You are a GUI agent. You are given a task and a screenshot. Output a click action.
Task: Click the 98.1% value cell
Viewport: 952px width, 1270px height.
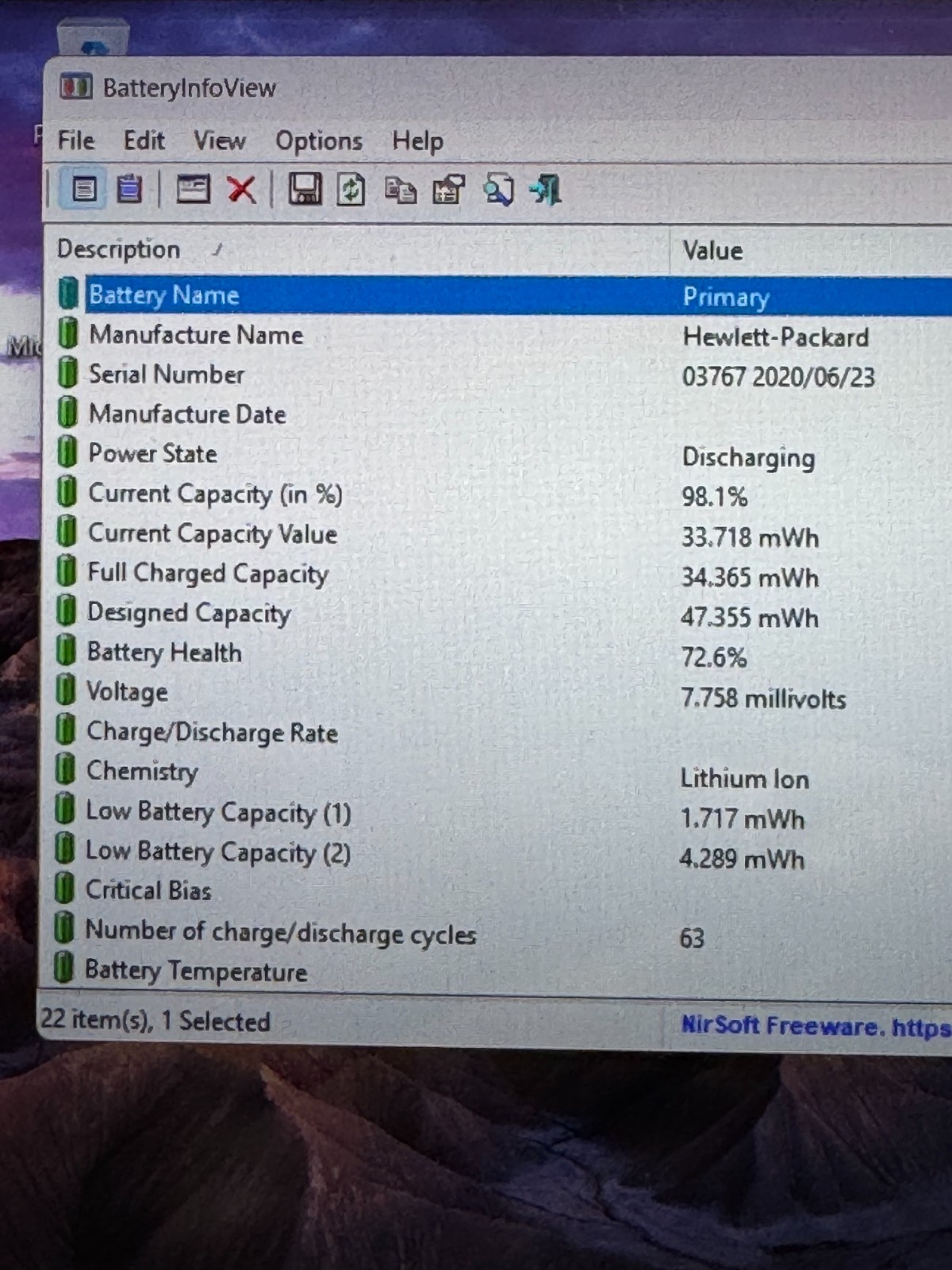click(x=714, y=498)
